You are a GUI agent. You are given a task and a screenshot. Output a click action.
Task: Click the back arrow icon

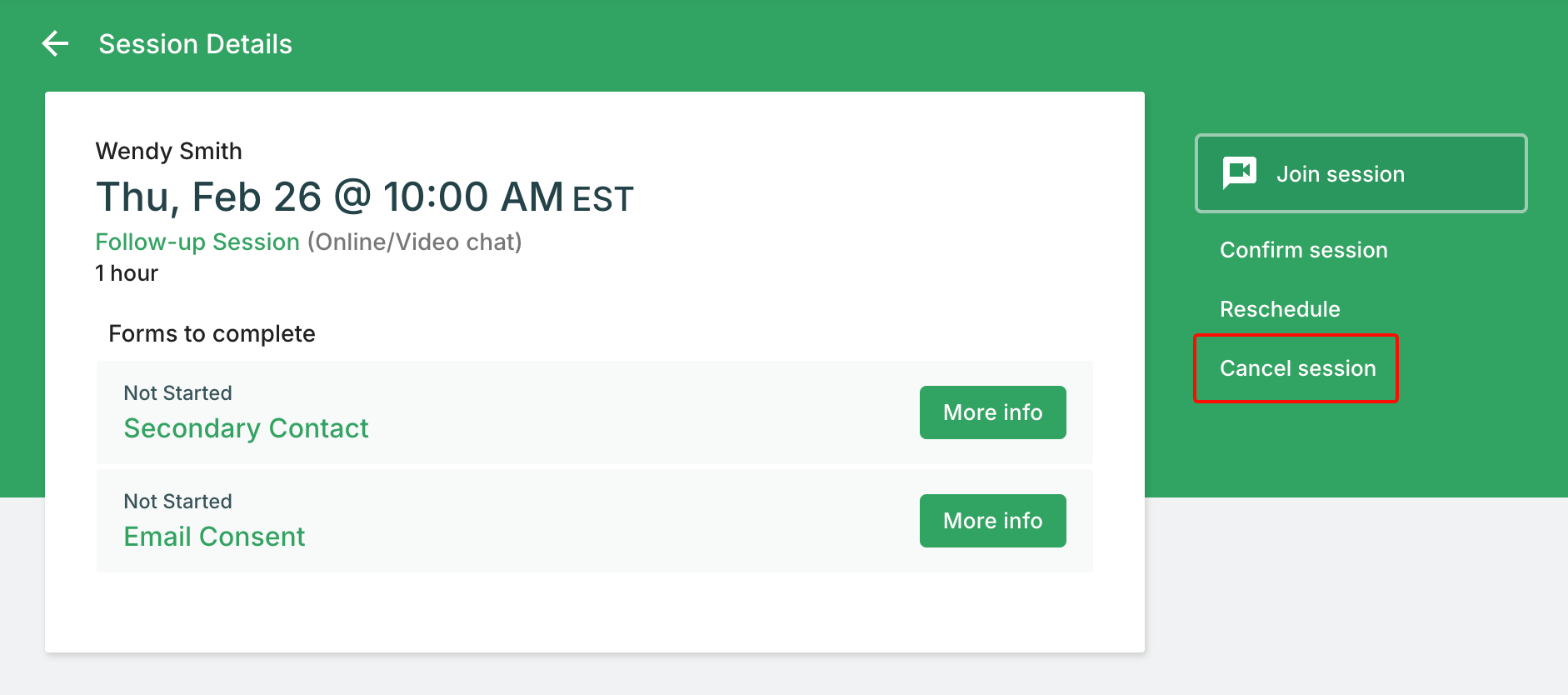[55, 43]
